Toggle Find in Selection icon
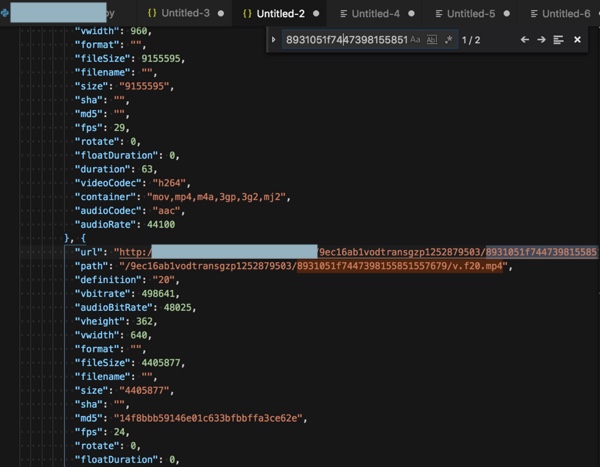The height and width of the screenshot is (467, 600). (558, 39)
